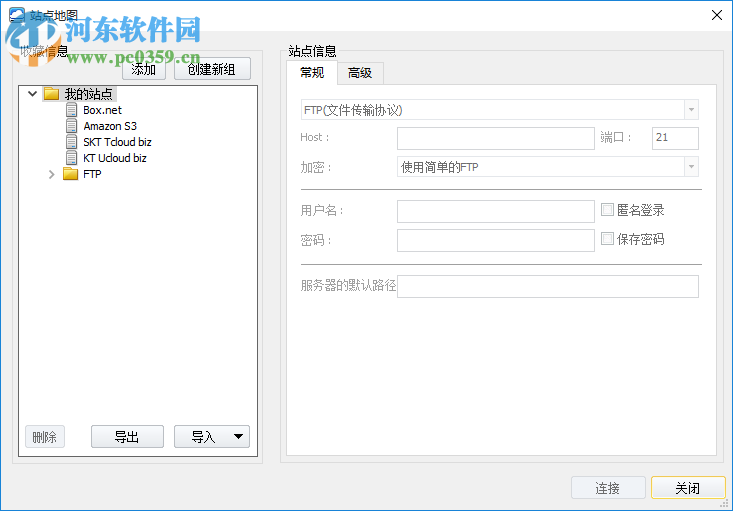Screen dimensions: 733x511
Task: Select KT Ucloud biz in the tree
Action: click(x=115, y=158)
